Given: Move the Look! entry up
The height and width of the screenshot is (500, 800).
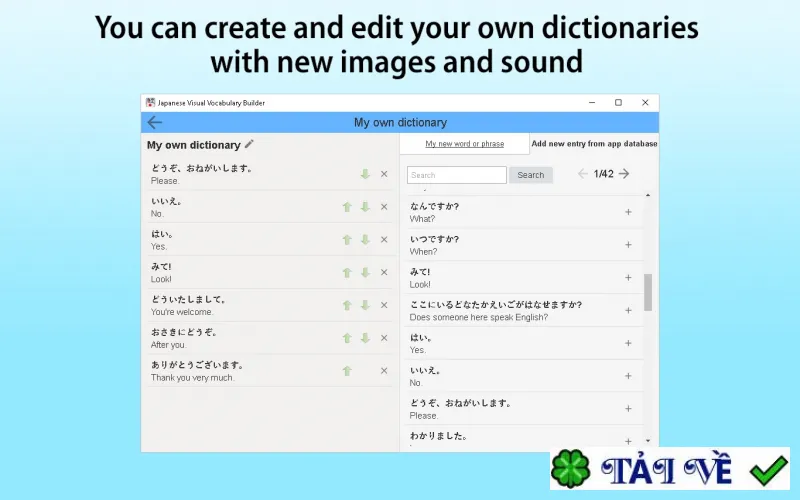Looking at the screenshot, I should [x=347, y=272].
